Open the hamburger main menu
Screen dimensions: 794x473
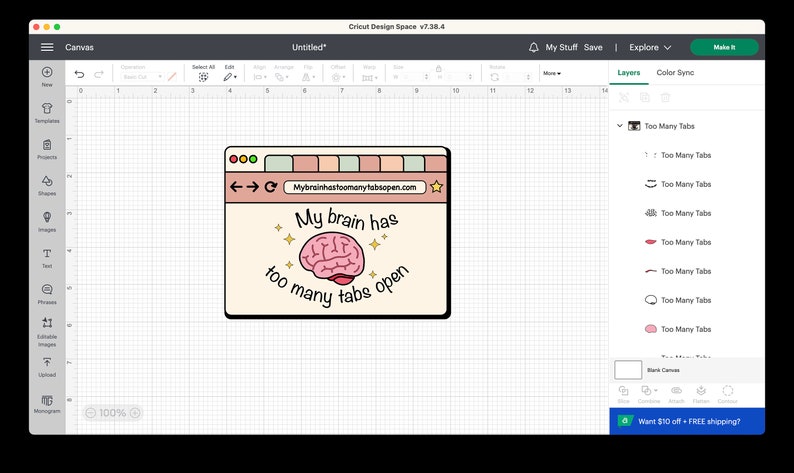tap(47, 47)
